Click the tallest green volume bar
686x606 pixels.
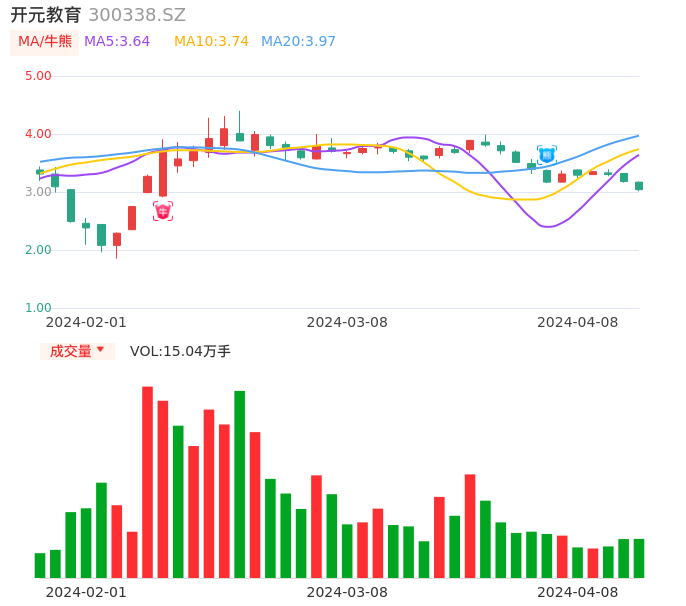(x=240, y=484)
